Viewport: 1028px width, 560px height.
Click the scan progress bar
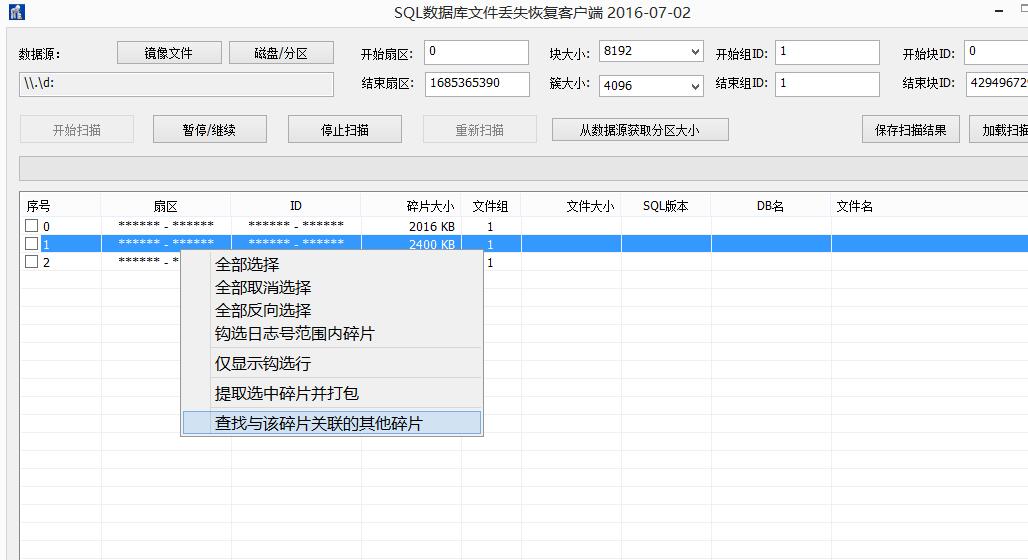(523, 169)
